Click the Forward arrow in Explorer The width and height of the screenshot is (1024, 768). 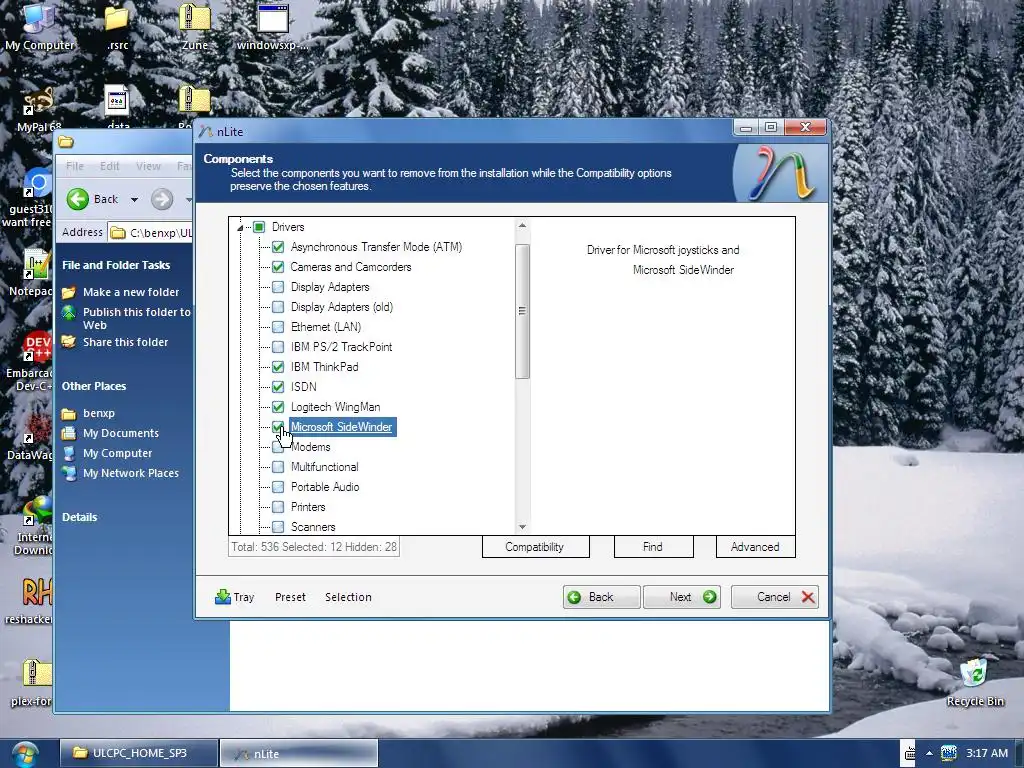[162, 199]
